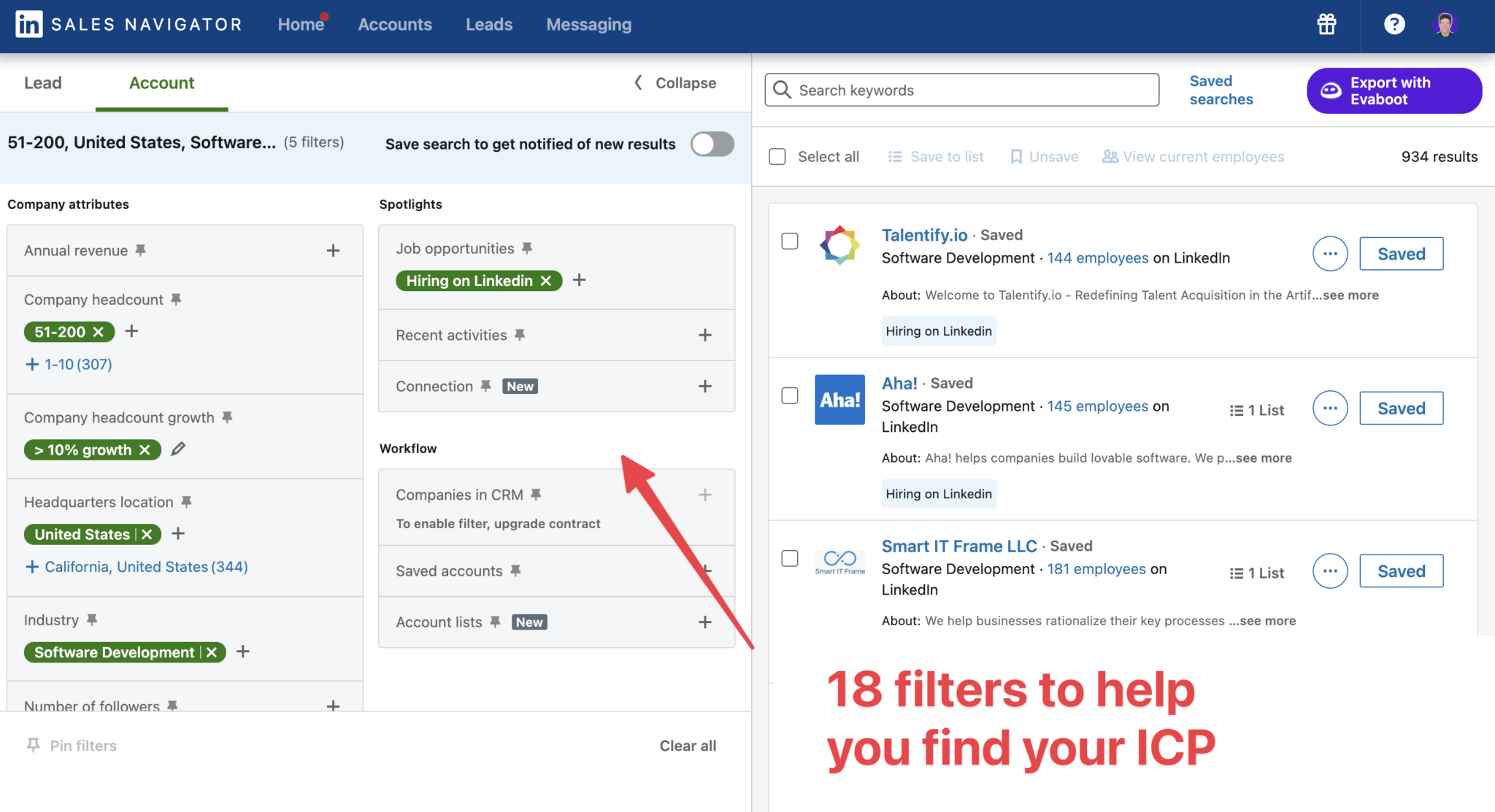Open the help icon in top bar
The height and width of the screenshot is (812, 1495).
pyautogui.click(x=1394, y=24)
